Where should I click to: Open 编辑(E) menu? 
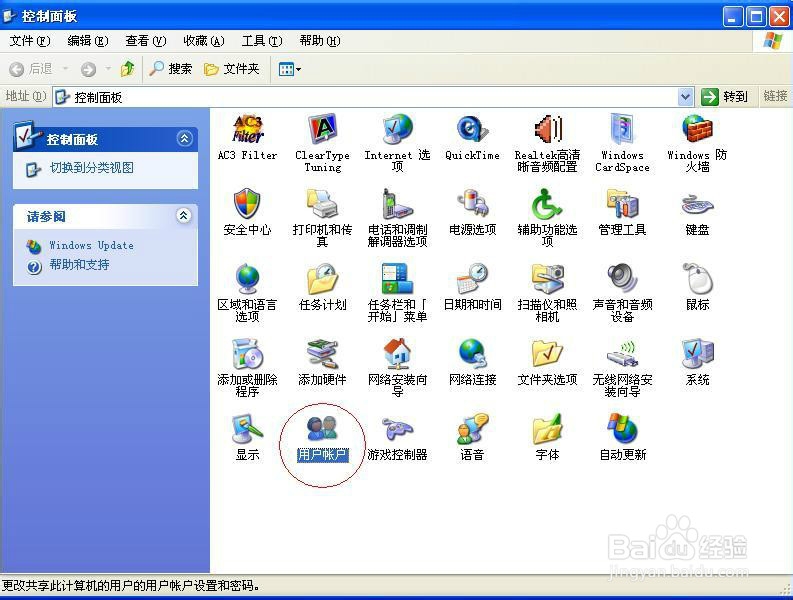point(87,41)
